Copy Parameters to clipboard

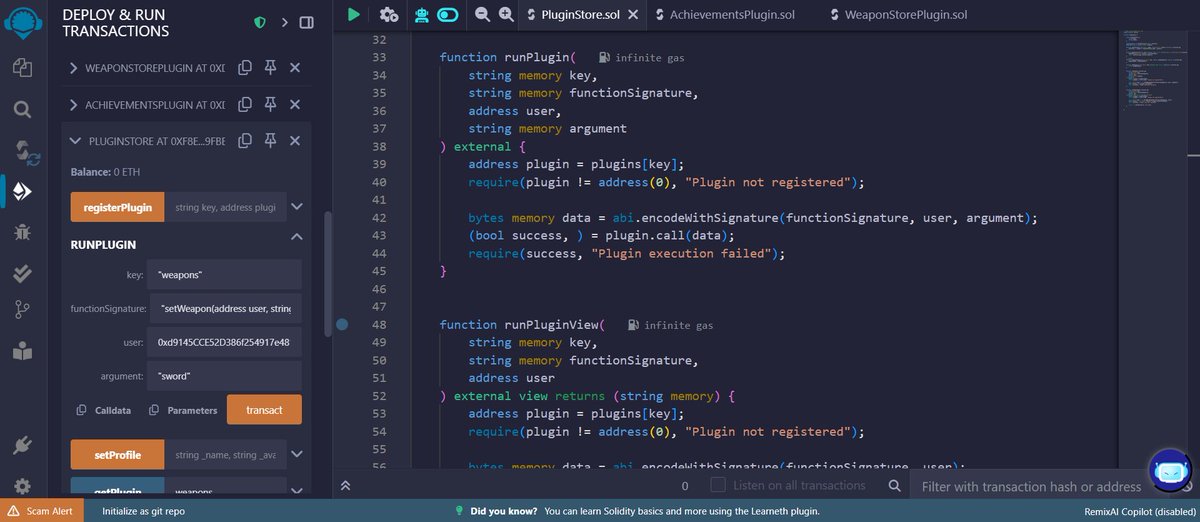[x=183, y=410]
